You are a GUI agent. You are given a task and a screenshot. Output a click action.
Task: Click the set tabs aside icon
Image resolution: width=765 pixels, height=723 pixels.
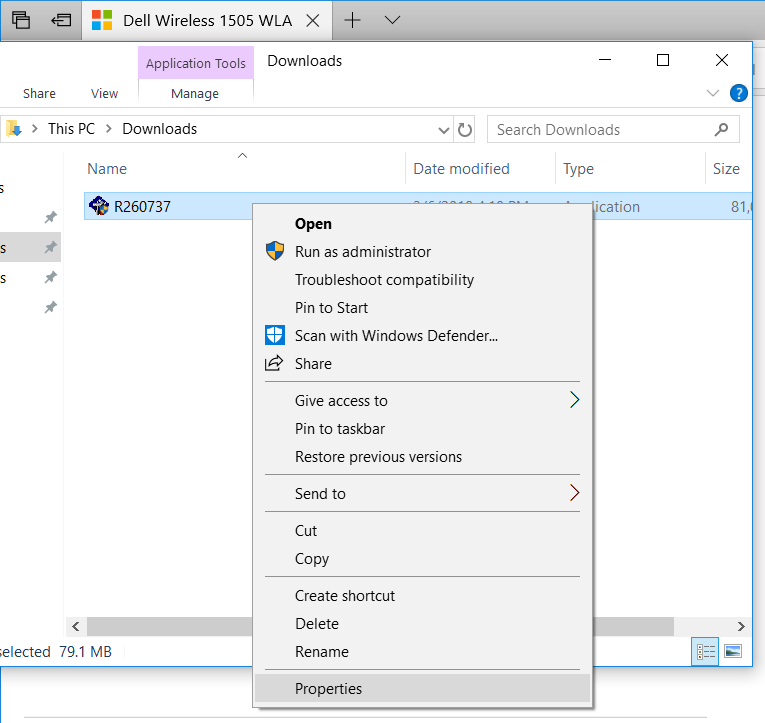pyautogui.click(x=61, y=20)
